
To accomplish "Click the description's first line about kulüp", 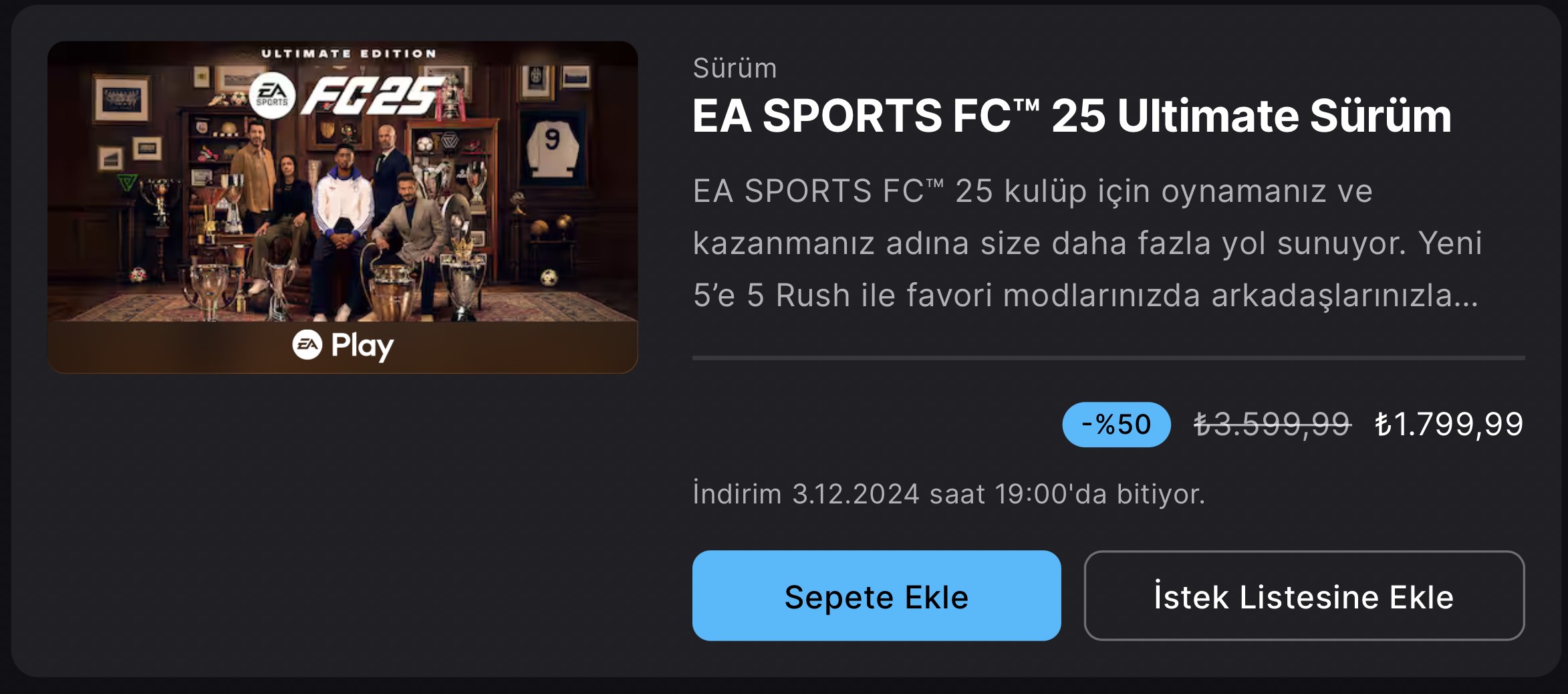I will coord(1033,191).
